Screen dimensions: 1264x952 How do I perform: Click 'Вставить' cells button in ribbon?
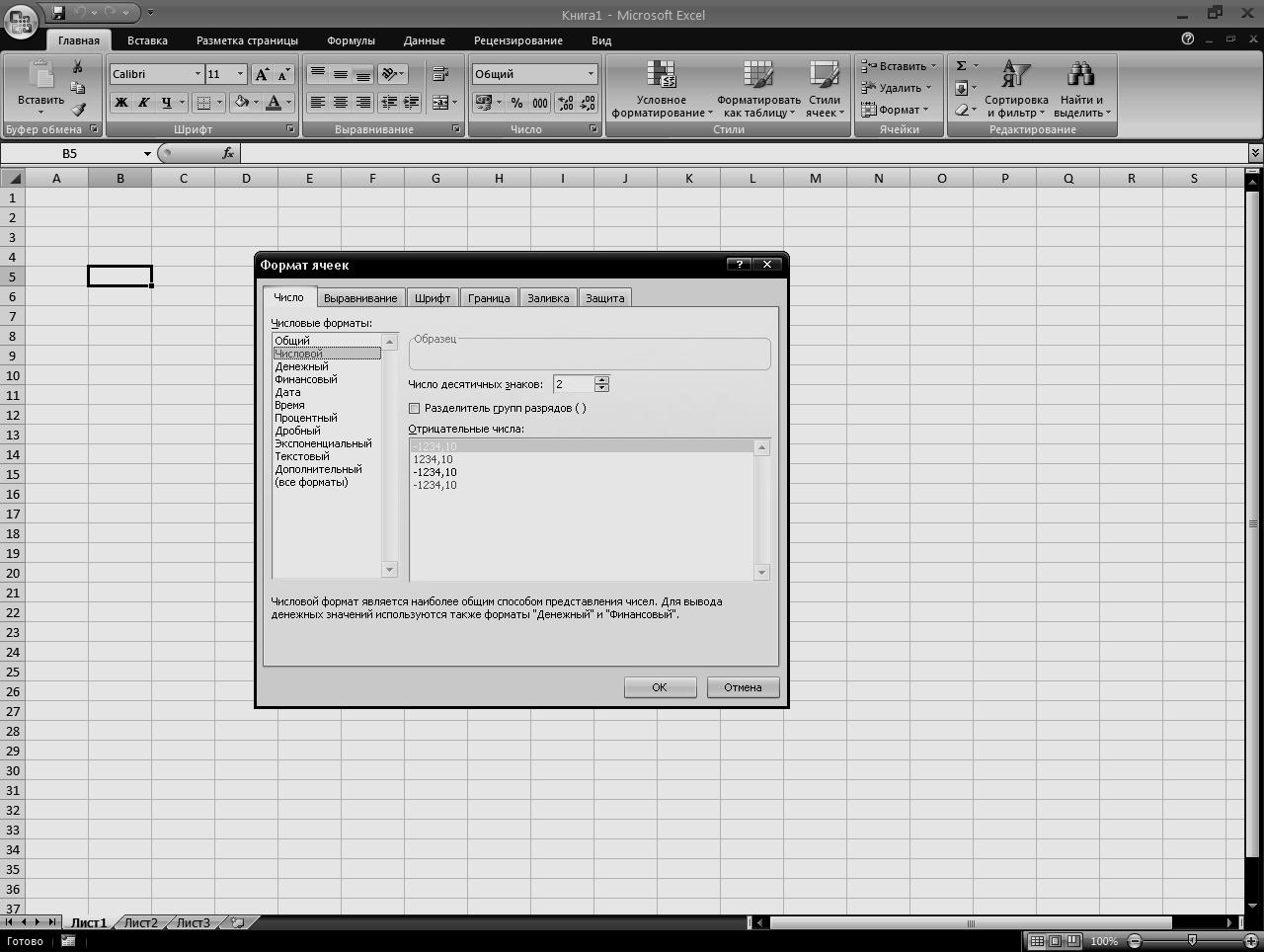pyautogui.click(x=898, y=66)
